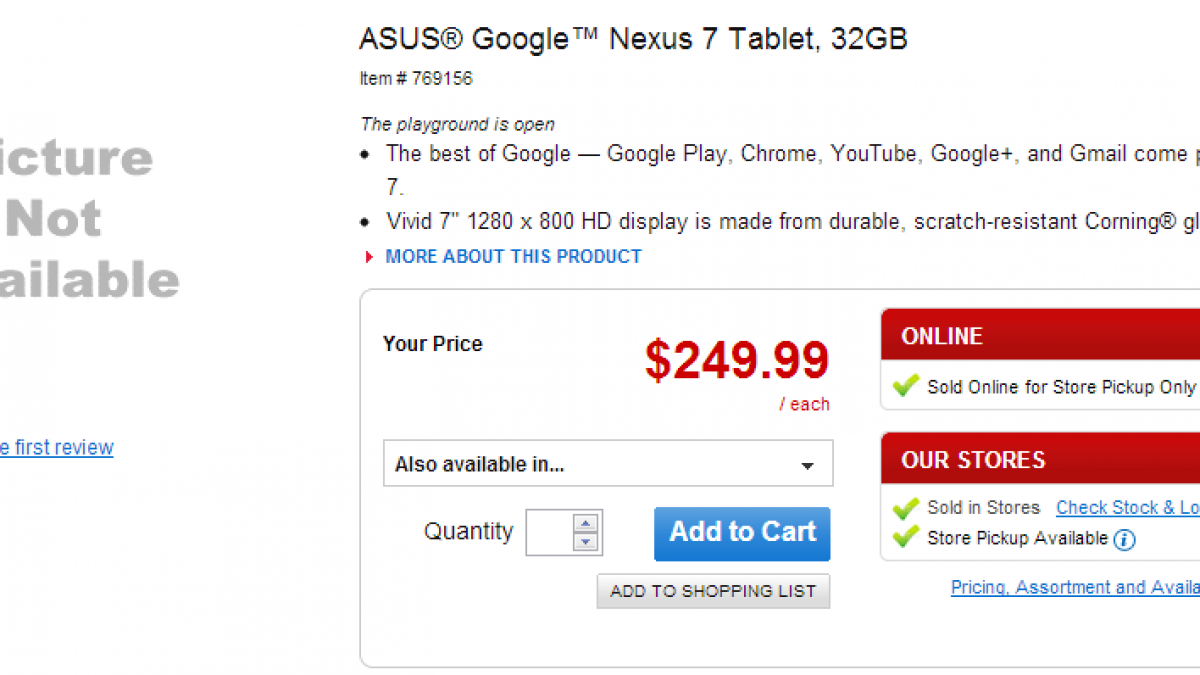Click the green checkmark beside Sold Online

pos(906,386)
